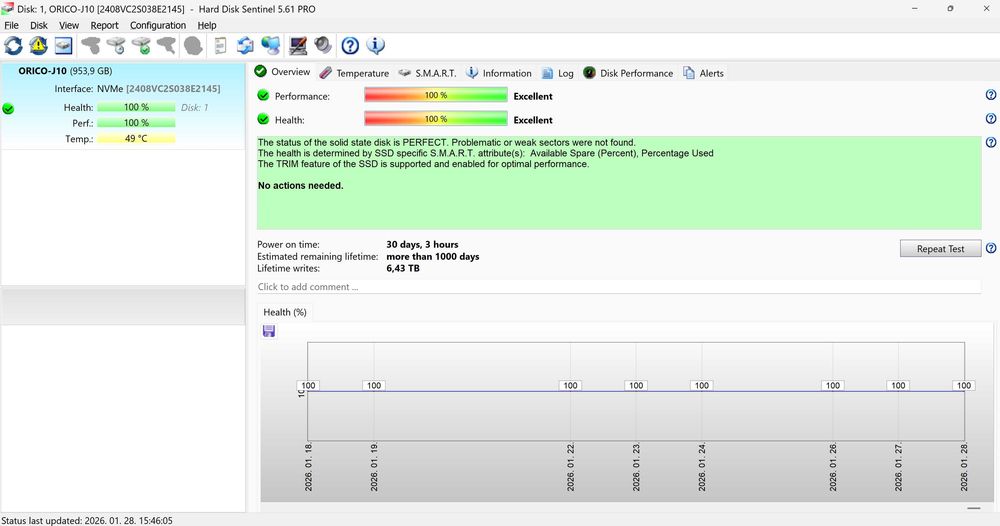Click the blue question mark toolbar icon

pyautogui.click(x=350, y=45)
